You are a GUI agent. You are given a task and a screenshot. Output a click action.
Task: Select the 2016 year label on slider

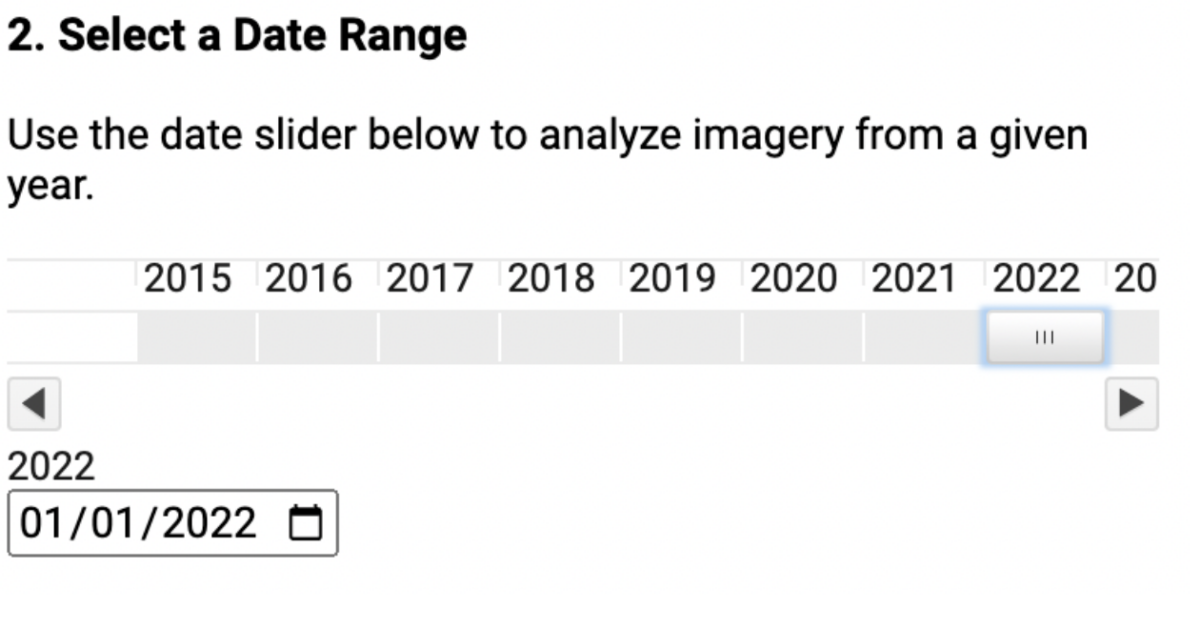308,279
